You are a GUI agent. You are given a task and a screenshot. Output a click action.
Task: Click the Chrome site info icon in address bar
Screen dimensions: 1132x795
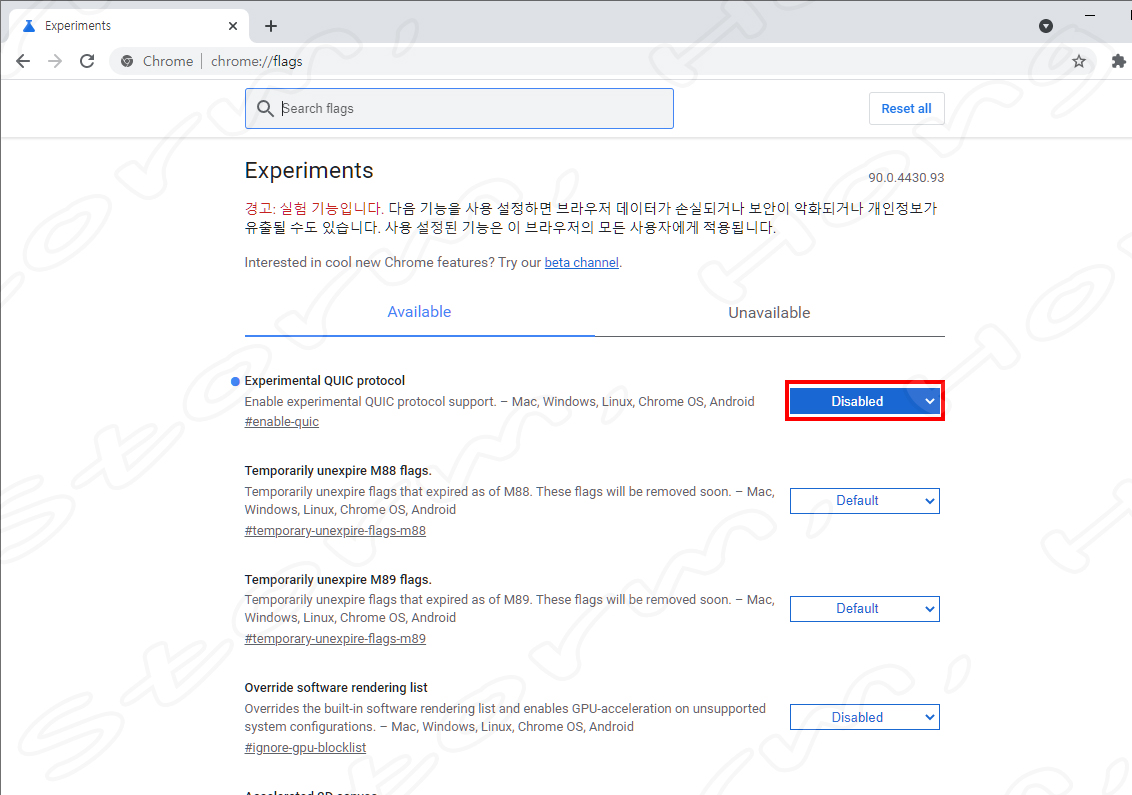point(127,61)
